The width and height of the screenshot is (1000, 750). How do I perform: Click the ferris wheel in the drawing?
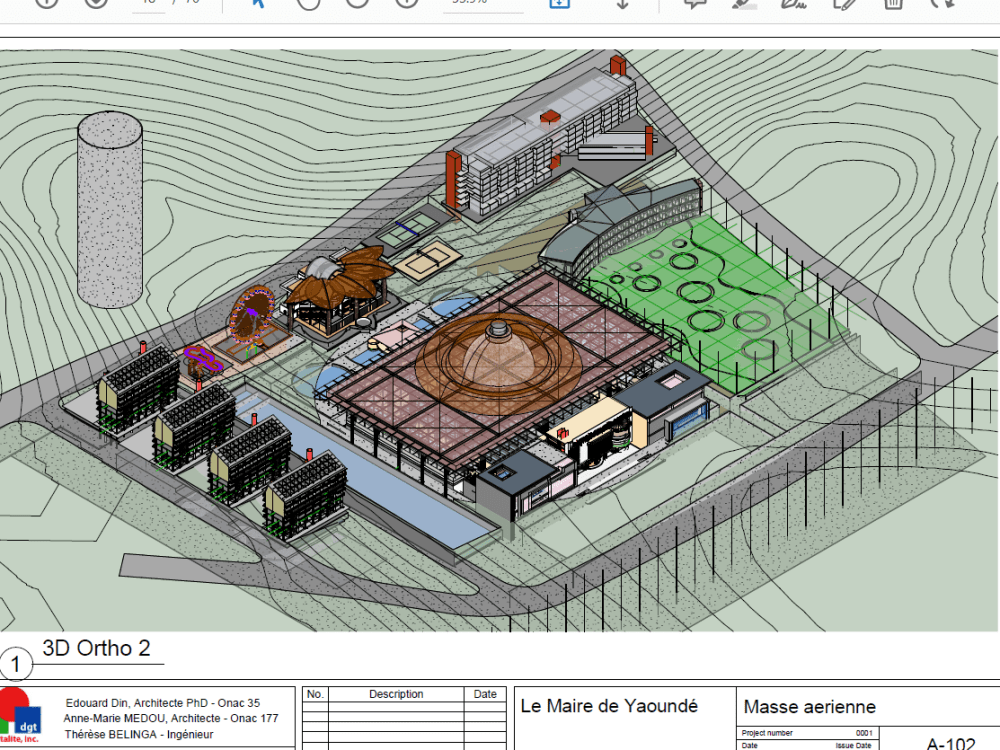[x=252, y=316]
